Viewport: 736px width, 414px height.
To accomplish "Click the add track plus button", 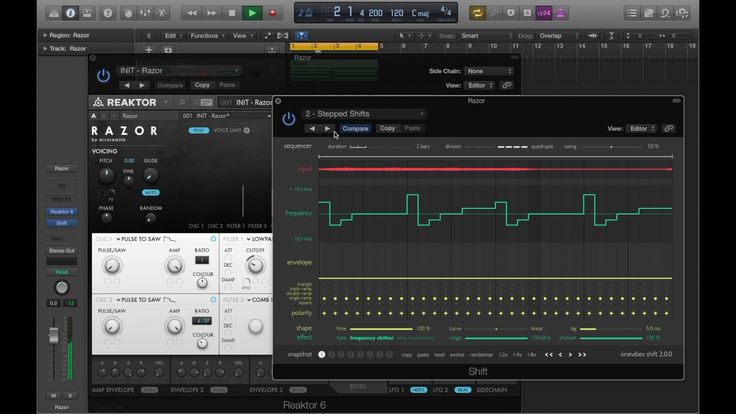I will click(148, 49).
